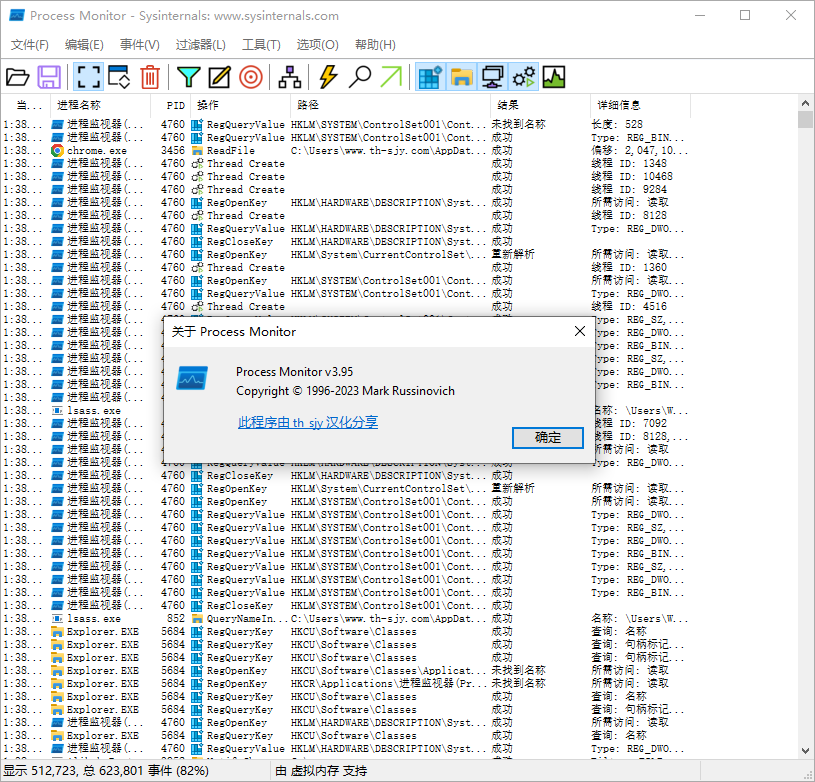The width and height of the screenshot is (815, 782).
Task: Sort by the 操作 column header
Action: (x=240, y=105)
